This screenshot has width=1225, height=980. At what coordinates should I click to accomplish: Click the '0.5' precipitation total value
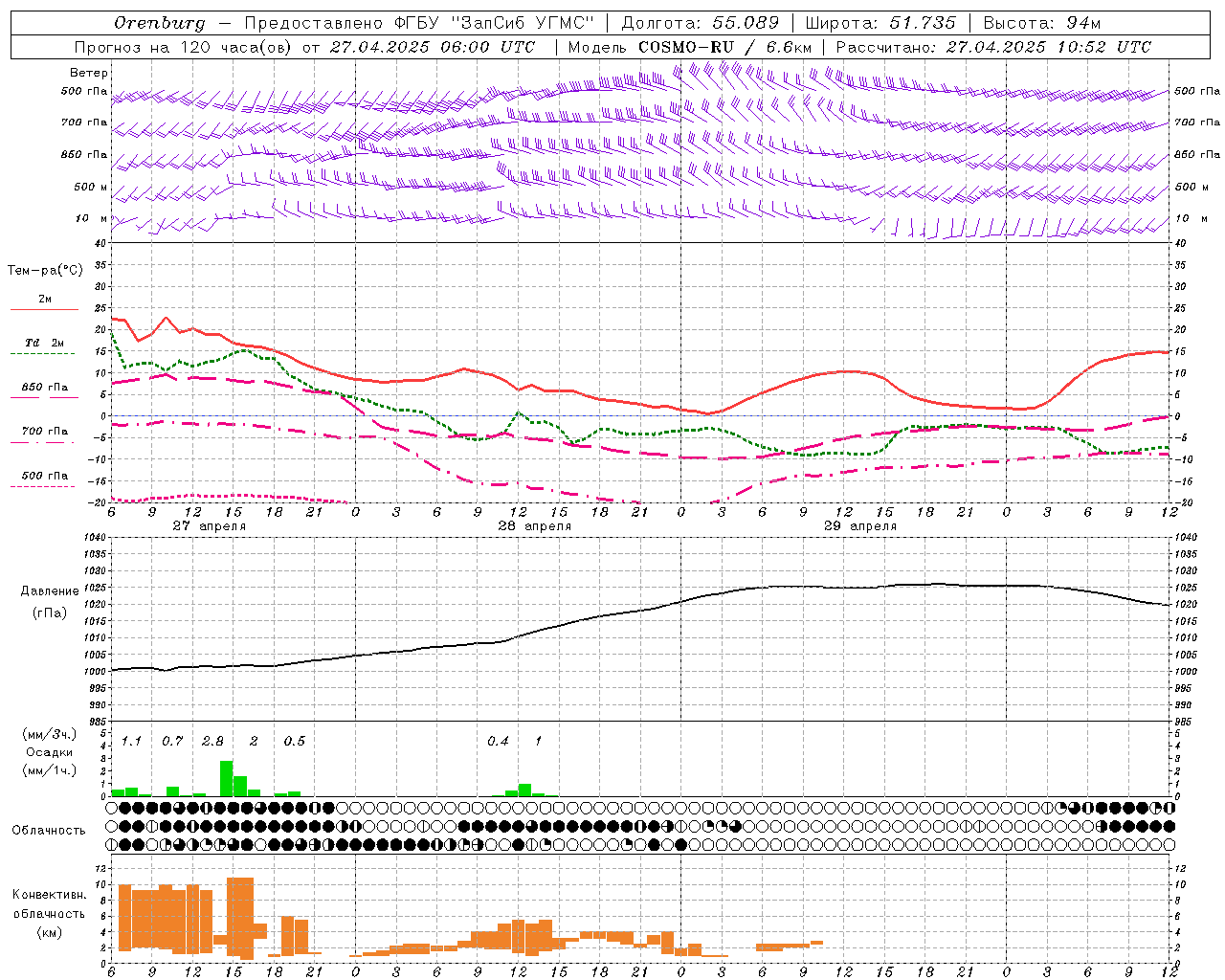pyautogui.click(x=294, y=742)
